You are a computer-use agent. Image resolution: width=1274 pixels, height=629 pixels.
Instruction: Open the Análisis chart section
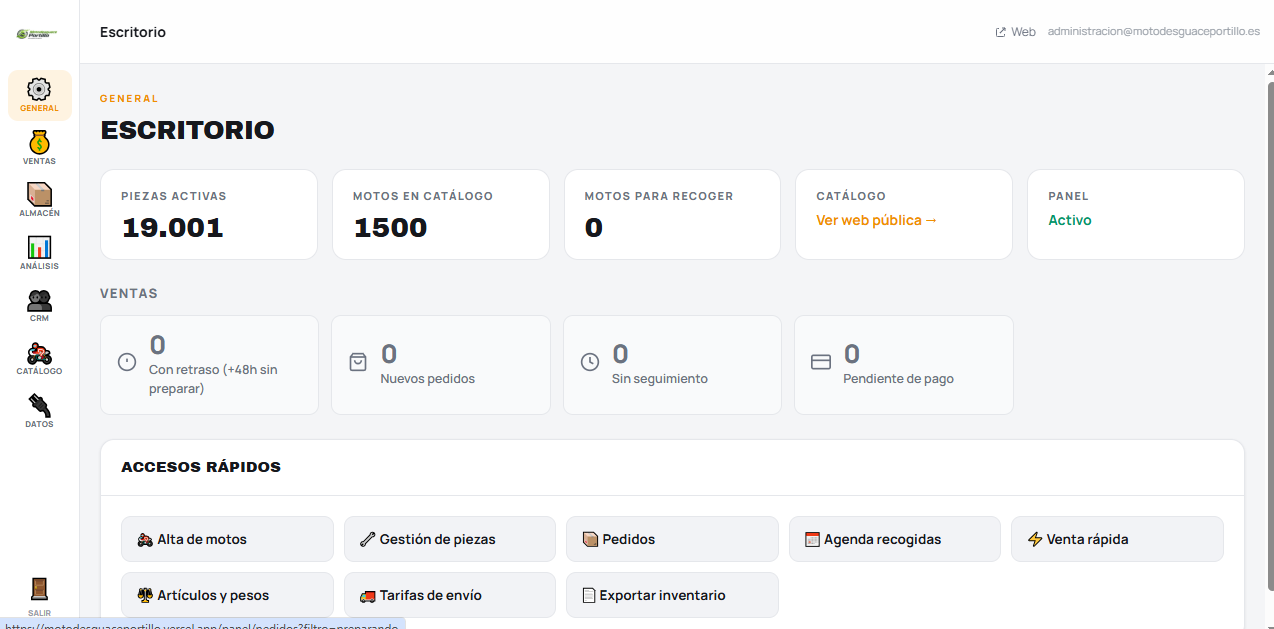pyautogui.click(x=39, y=253)
